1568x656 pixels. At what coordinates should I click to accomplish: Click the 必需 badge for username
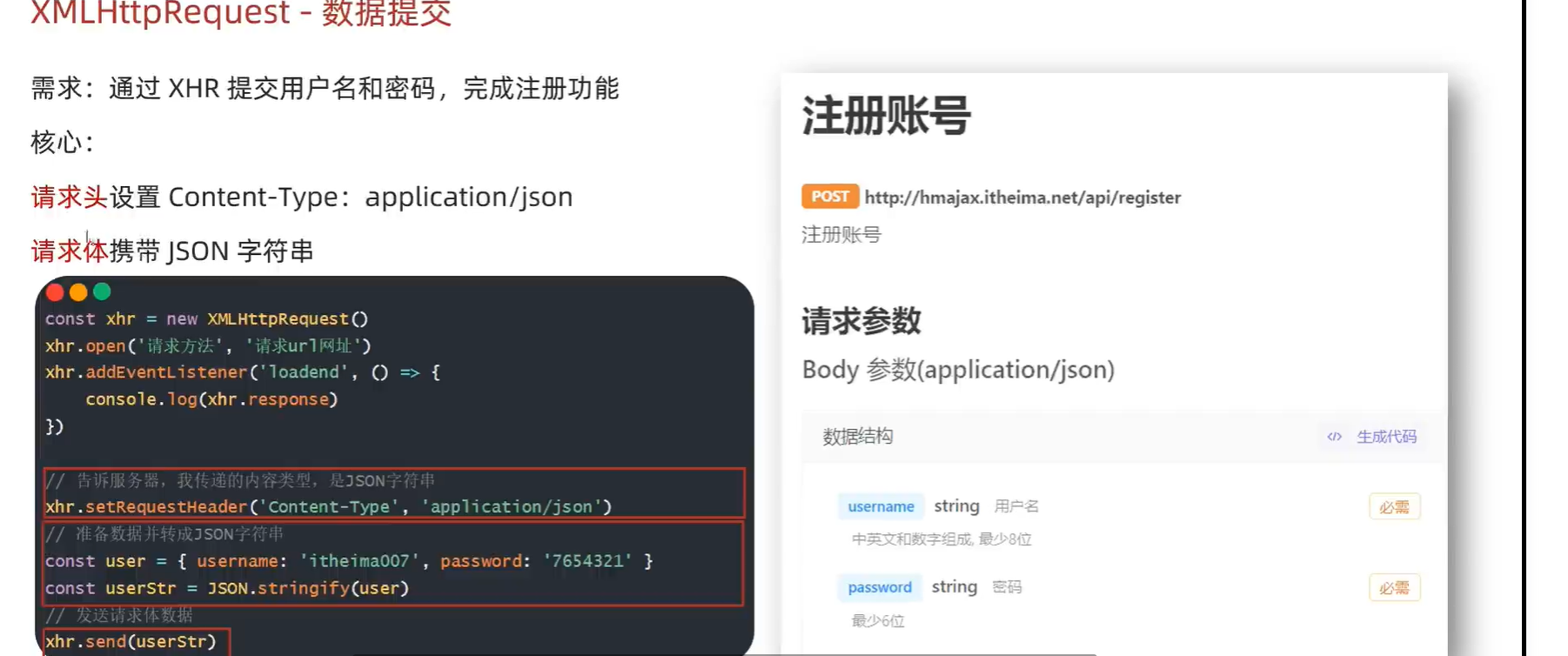1394,507
